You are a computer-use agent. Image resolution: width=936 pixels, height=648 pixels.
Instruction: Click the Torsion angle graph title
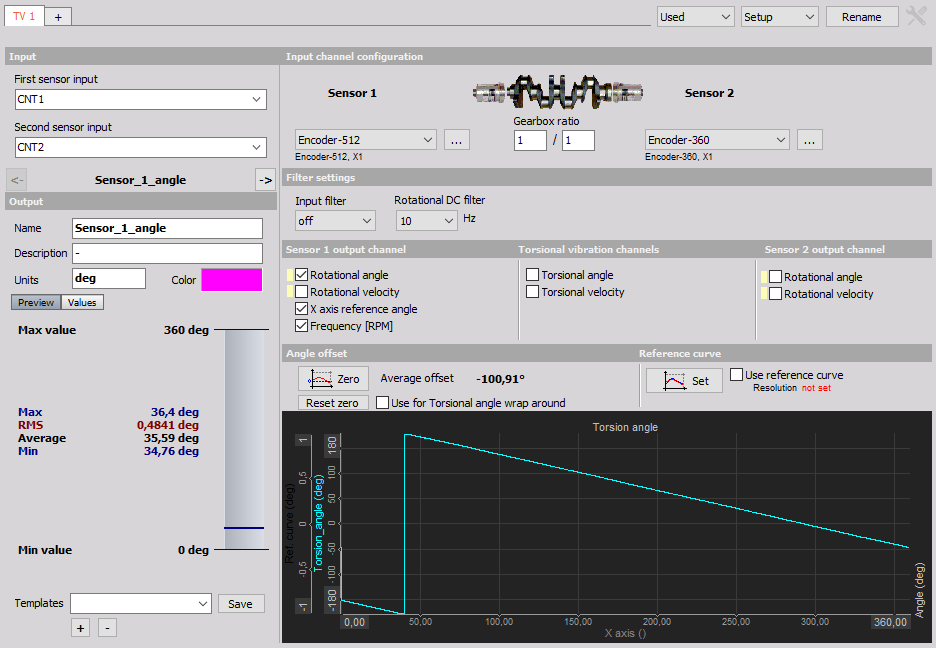(625, 427)
